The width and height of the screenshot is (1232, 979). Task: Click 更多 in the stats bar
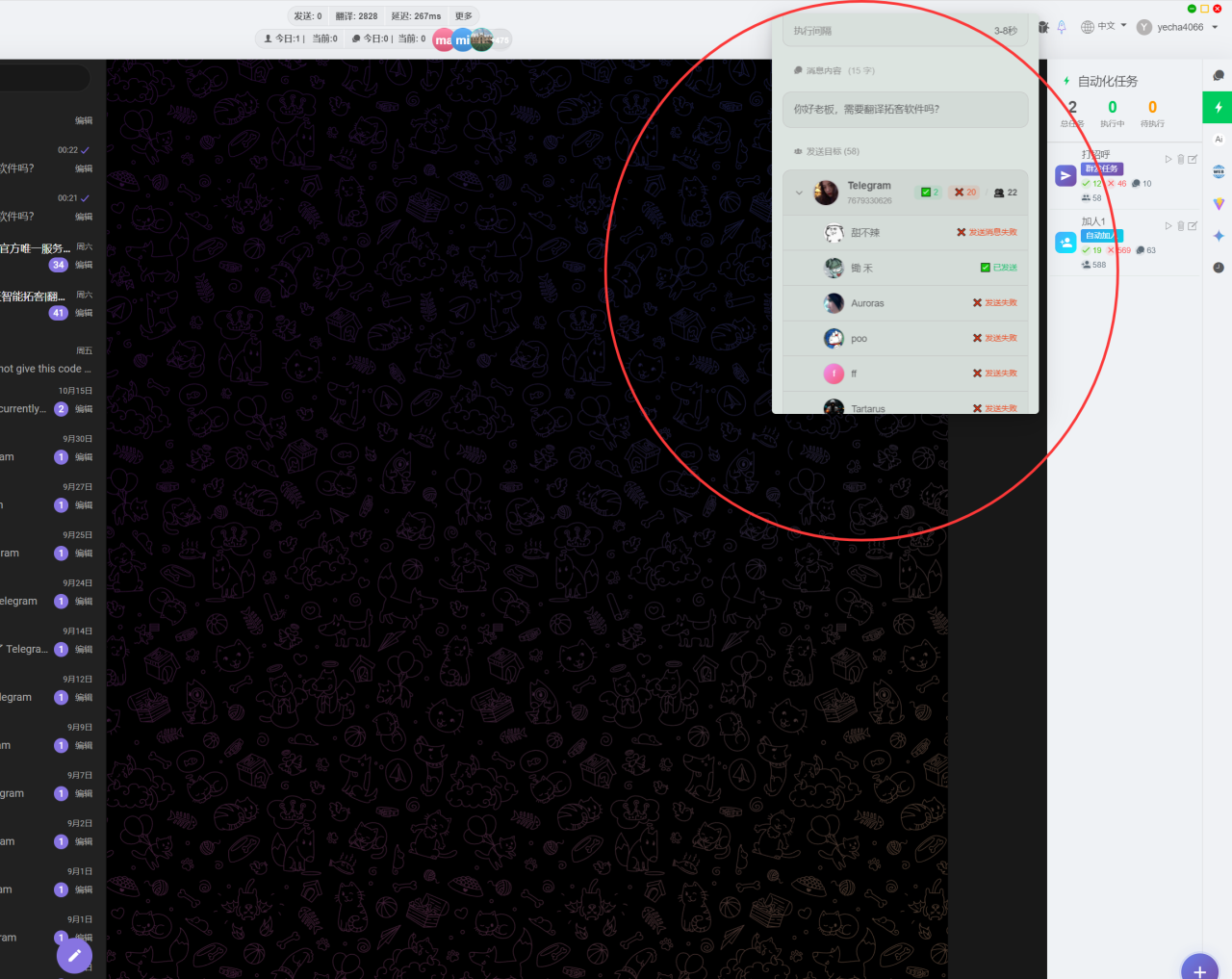(x=464, y=16)
